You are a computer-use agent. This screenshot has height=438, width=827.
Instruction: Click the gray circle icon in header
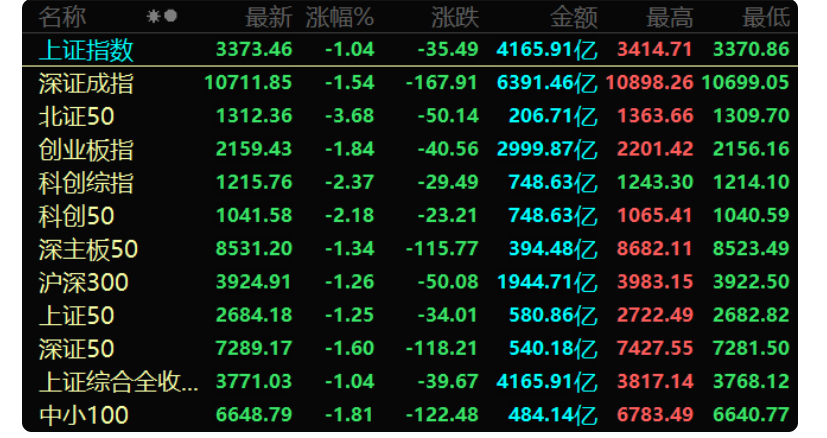point(170,16)
